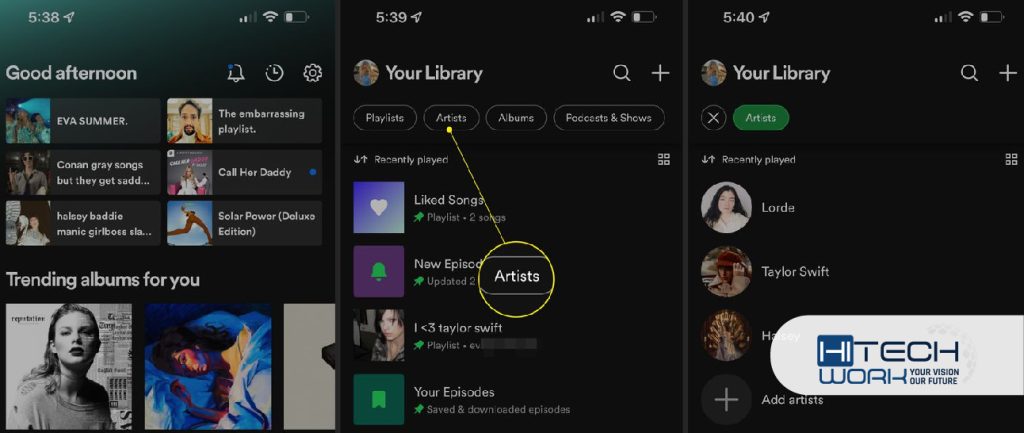Screen dimensions: 1024x433
Task: Search library in middle screen
Action: 622,73
